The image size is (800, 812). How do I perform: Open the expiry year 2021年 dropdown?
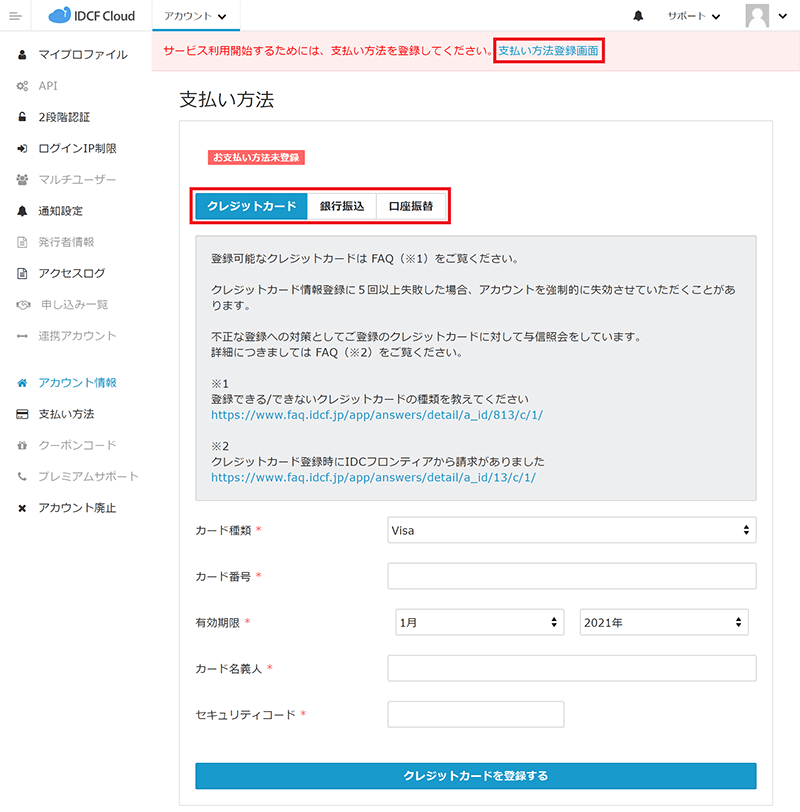click(663, 622)
